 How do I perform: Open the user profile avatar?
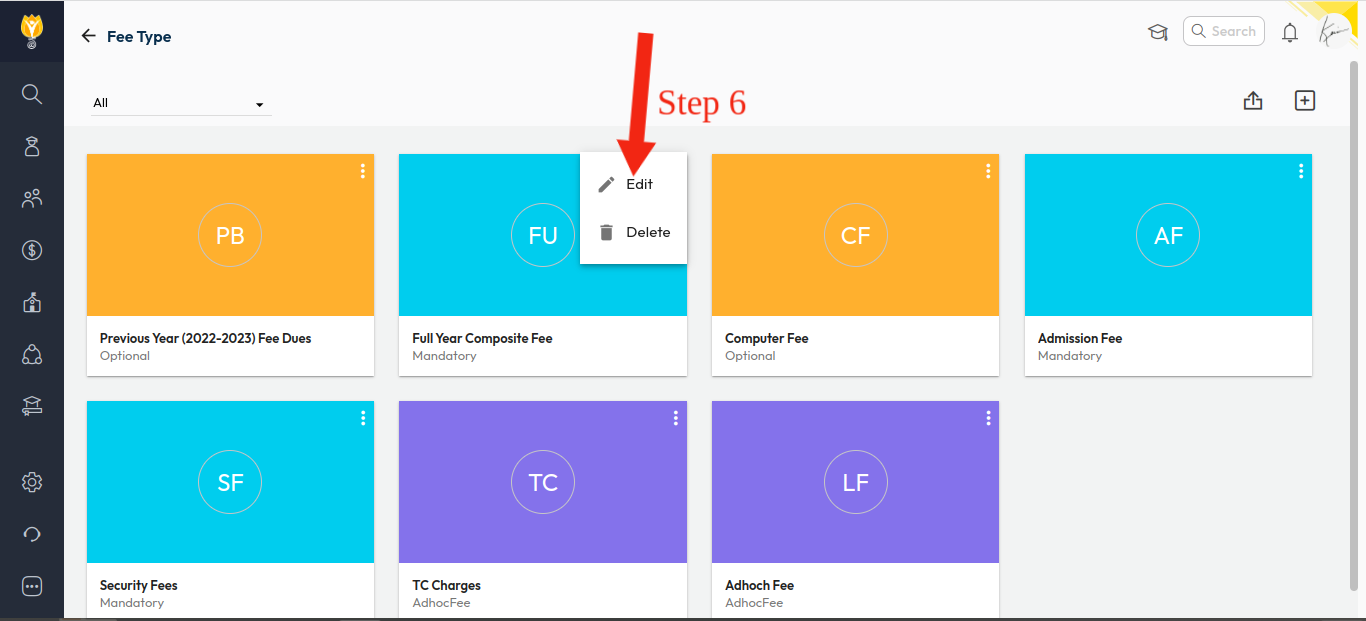coord(1334,32)
